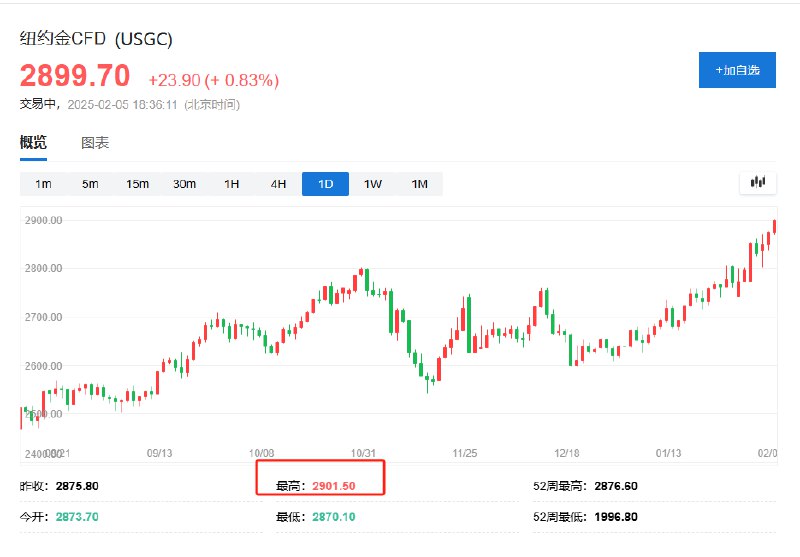Switch chart to 1H interval
This screenshot has height=557, width=800.
click(232, 184)
